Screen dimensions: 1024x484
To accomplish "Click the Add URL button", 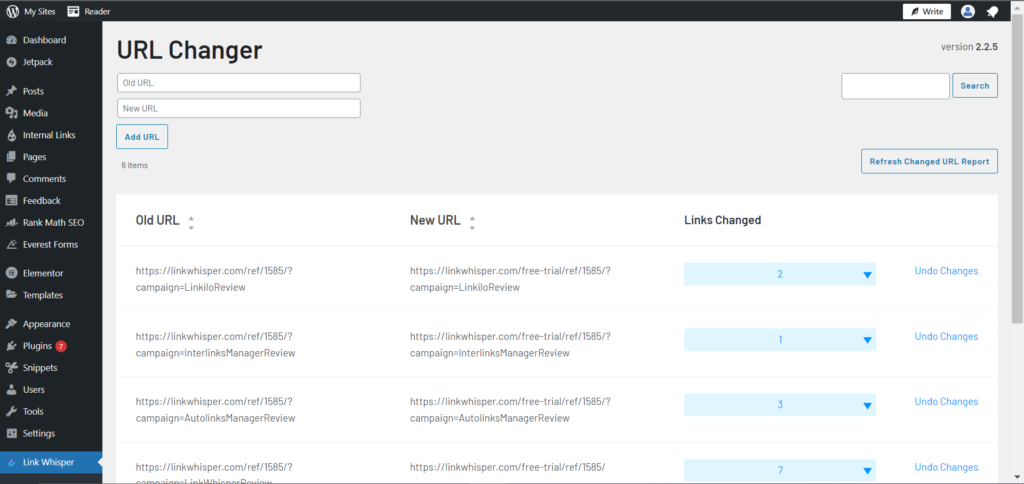I will 142,137.
